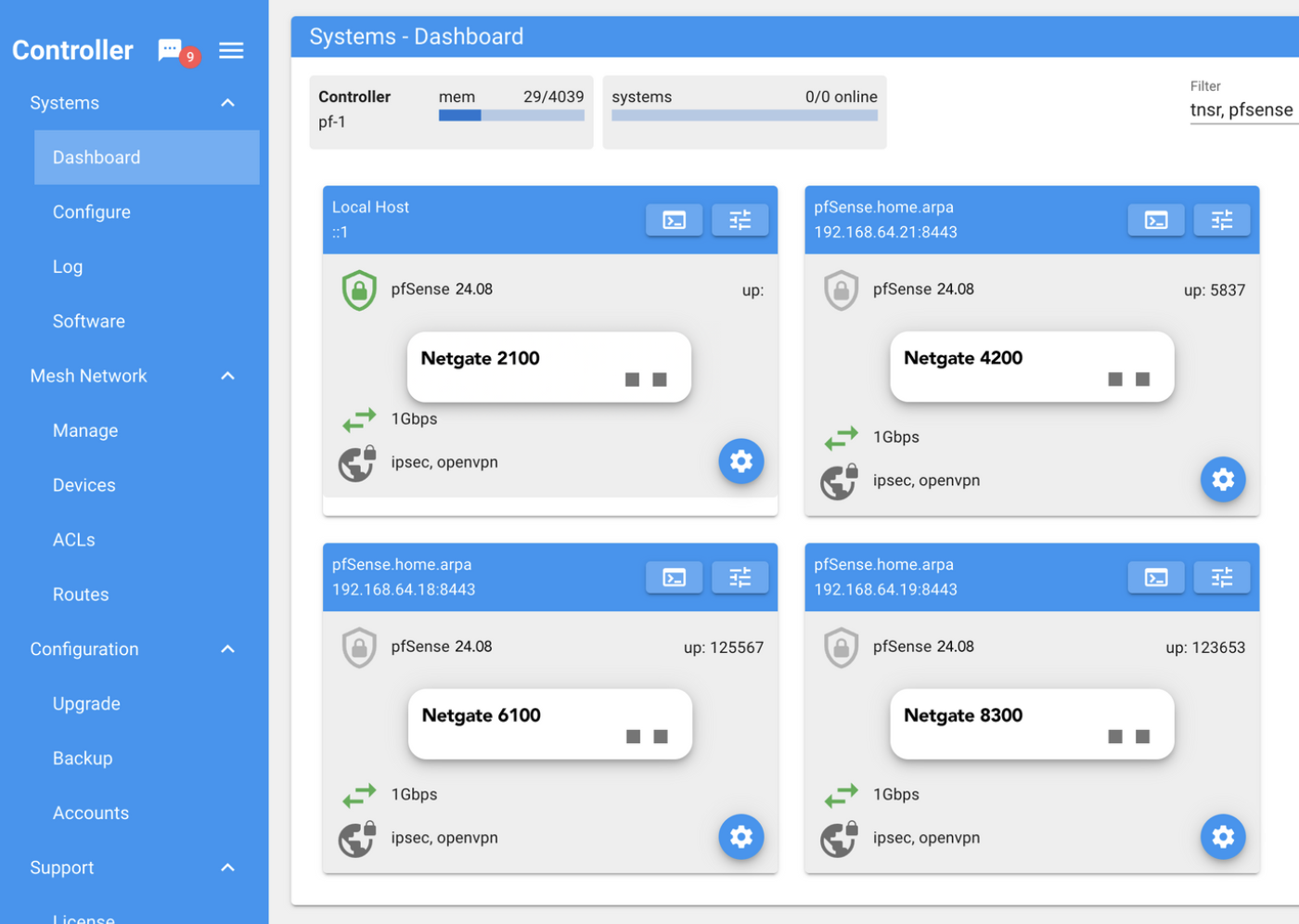The width and height of the screenshot is (1299, 924).
Task: Click the gear button on Netgate 4200 card
Action: 1223,480
